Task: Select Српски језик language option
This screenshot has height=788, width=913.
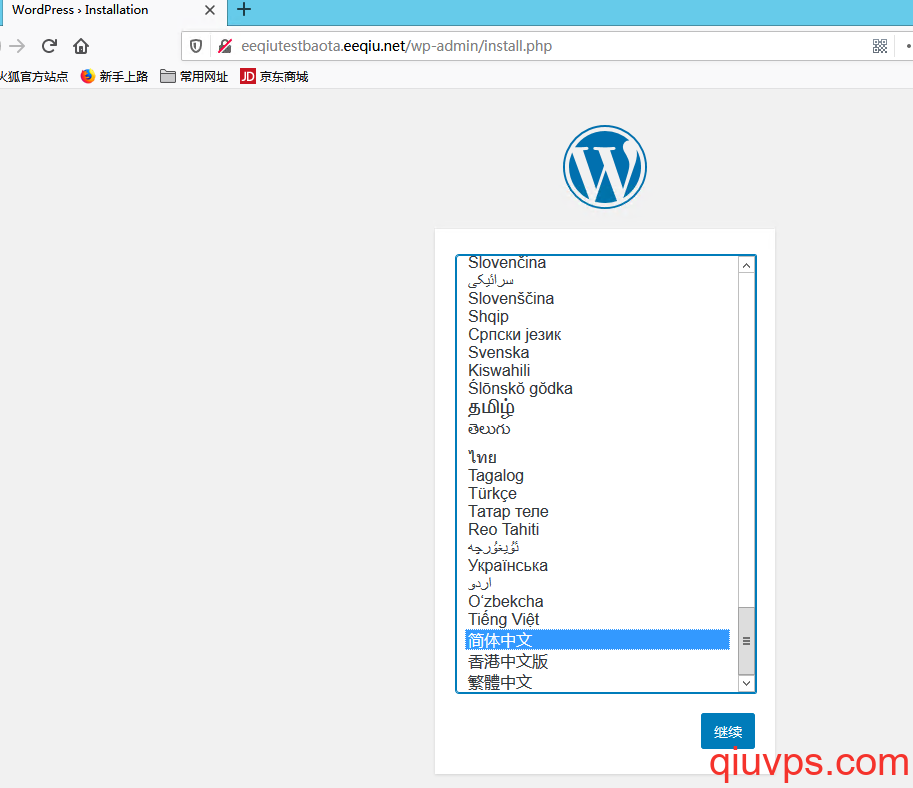Action: [x=597, y=334]
